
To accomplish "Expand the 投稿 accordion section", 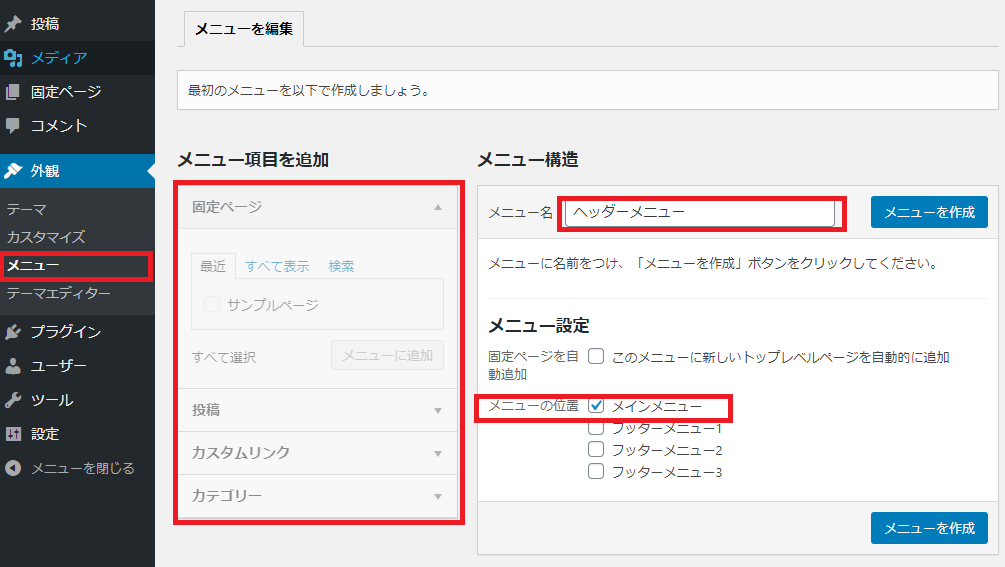I will pos(317,410).
